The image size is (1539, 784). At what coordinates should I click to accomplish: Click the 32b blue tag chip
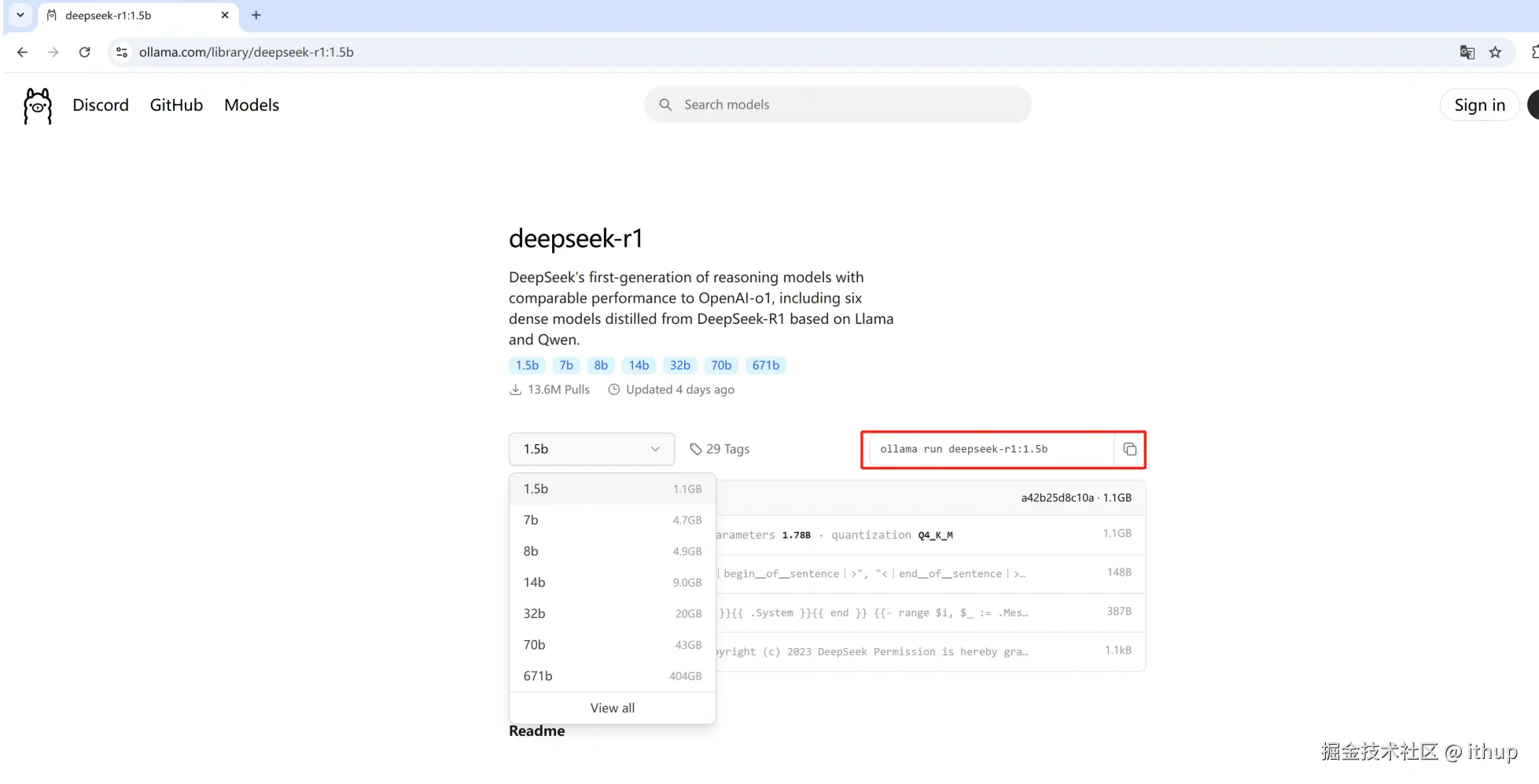679,366
